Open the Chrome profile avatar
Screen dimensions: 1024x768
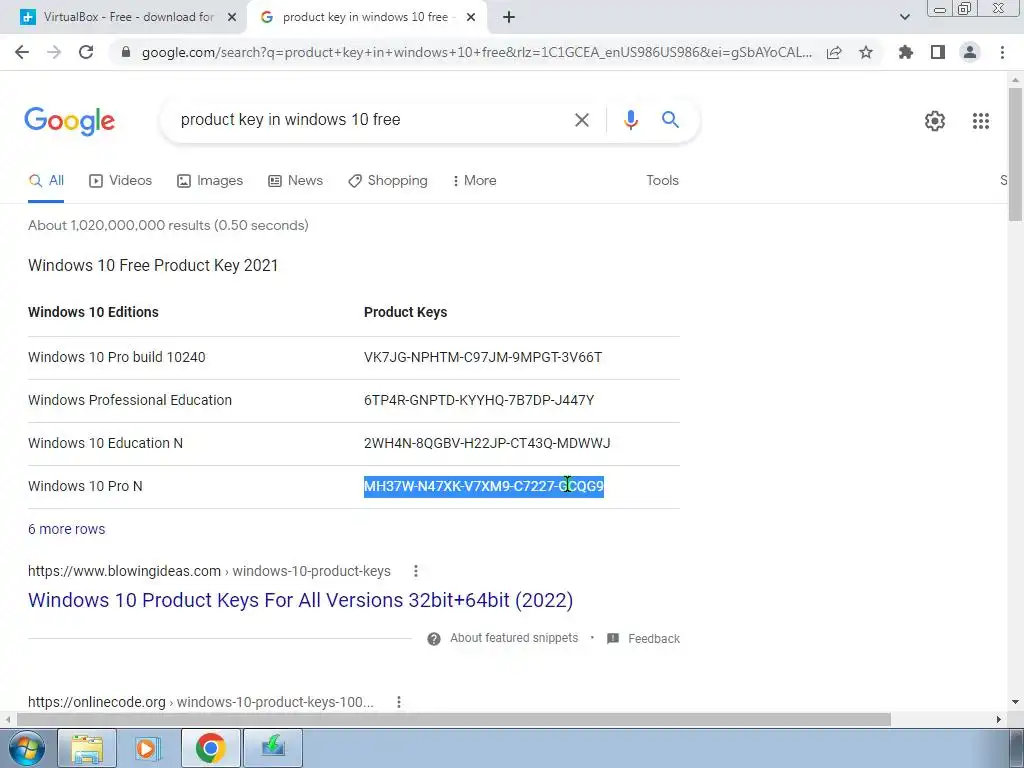tap(970, 52)
